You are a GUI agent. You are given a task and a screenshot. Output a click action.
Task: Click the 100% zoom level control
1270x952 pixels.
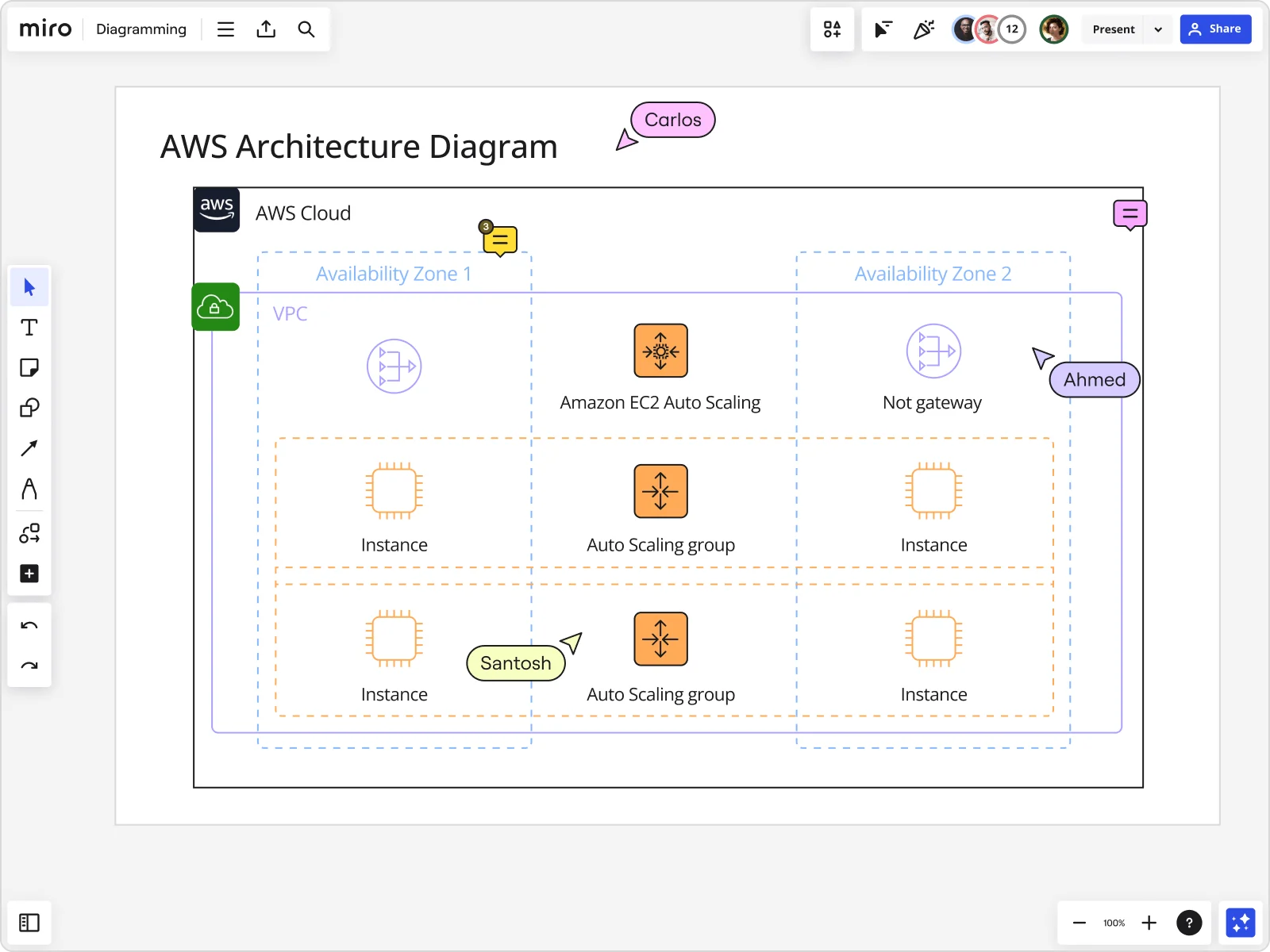pyautogui.click(x=1114, y=923)
